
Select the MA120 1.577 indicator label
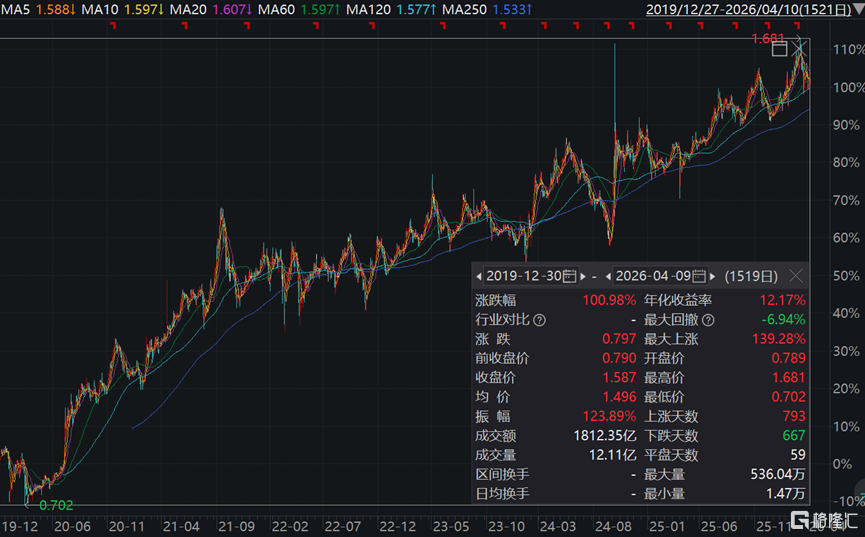click(x=391, y=9)
